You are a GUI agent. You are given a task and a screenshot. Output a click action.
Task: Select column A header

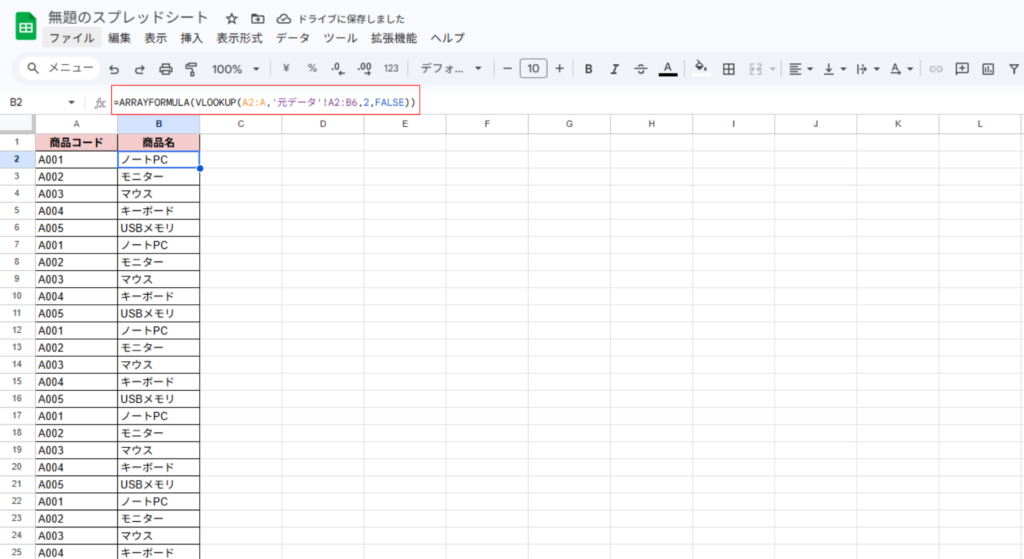[x=76, y=123]
